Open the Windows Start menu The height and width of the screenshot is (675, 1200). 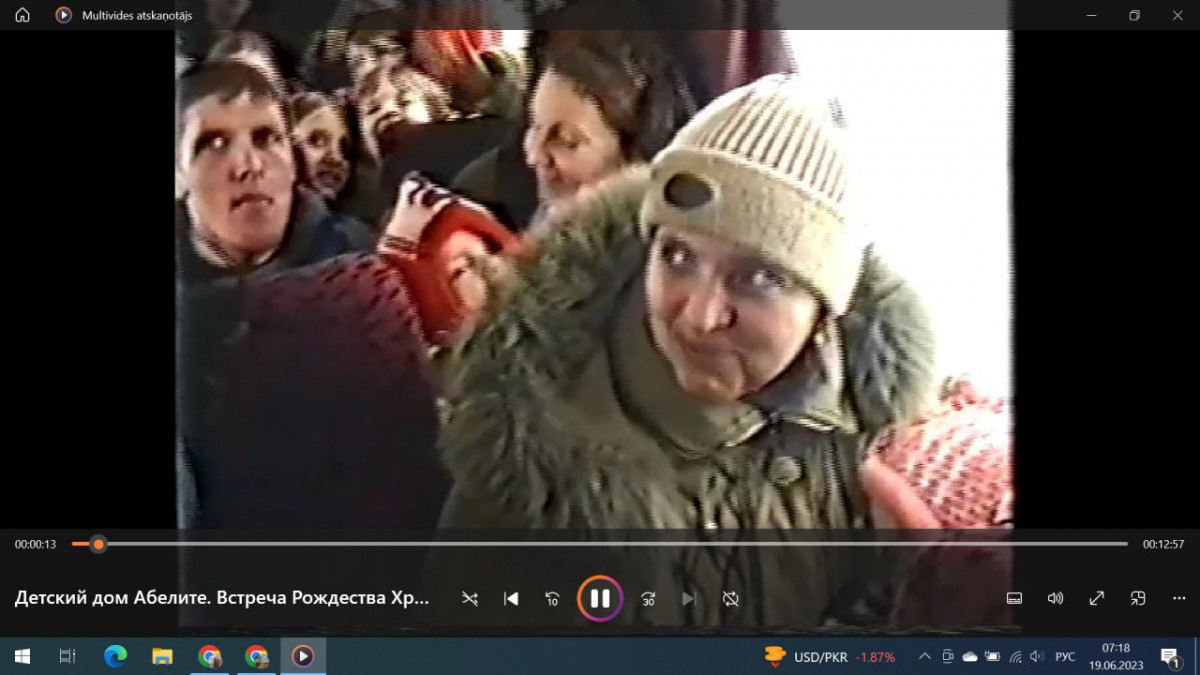click(22, 656)
